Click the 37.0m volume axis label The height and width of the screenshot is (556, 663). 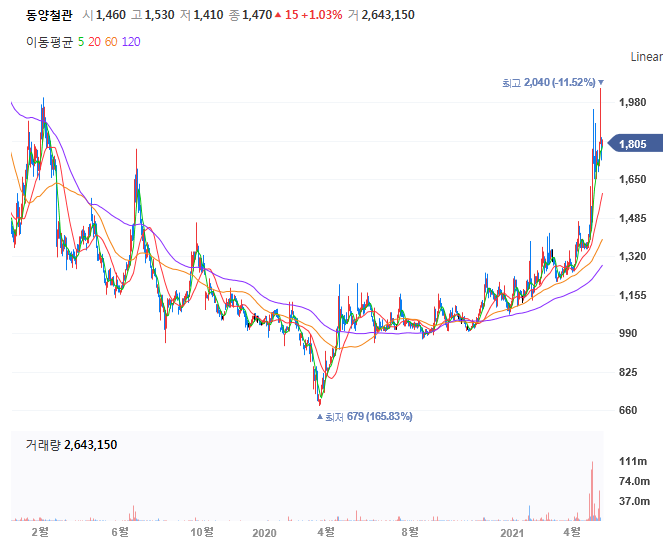[634, 501]
